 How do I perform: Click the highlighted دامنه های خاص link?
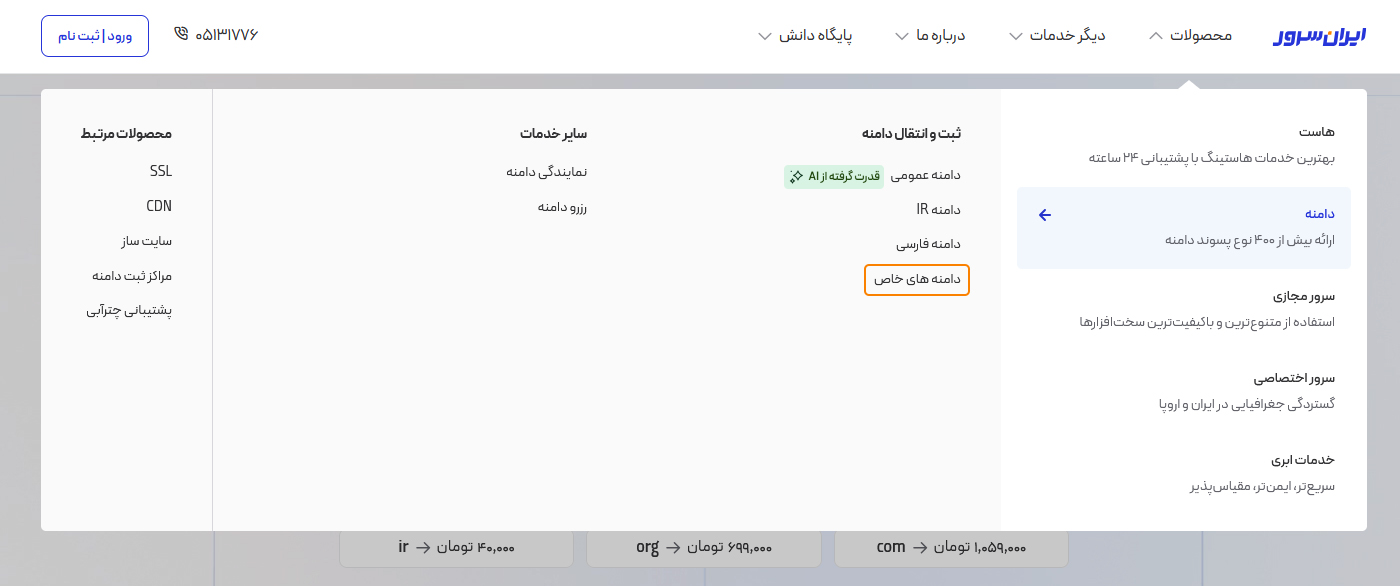917,280
